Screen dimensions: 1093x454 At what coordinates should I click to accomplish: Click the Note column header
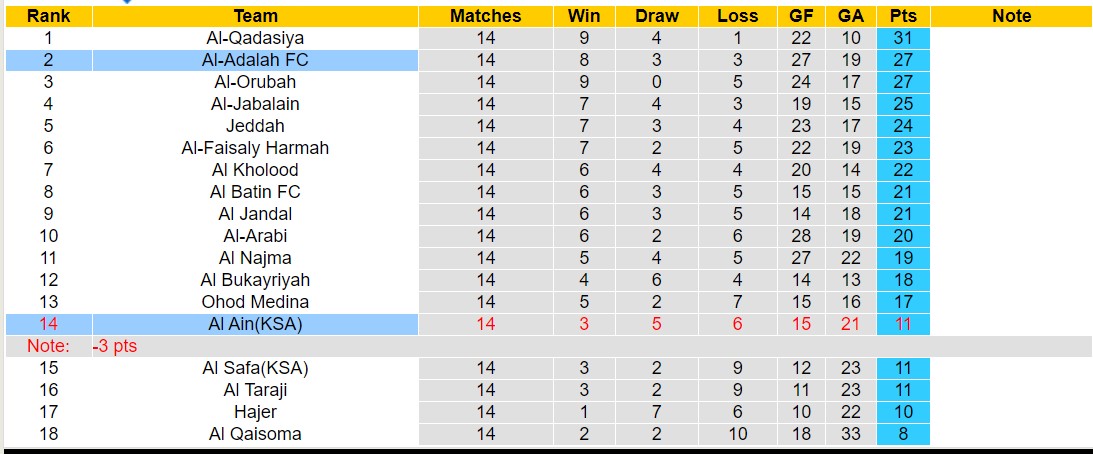click(x=1012, y=16)
